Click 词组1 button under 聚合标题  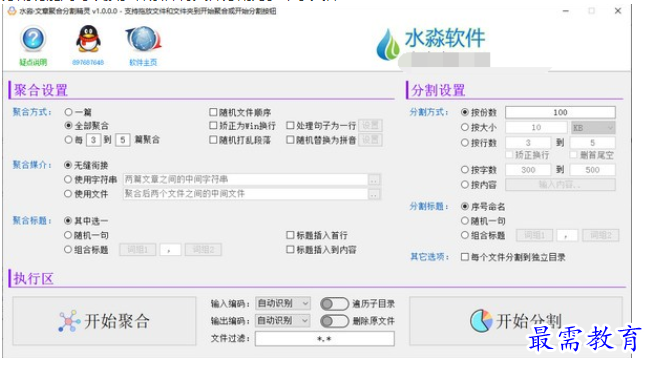pos(138,249)
